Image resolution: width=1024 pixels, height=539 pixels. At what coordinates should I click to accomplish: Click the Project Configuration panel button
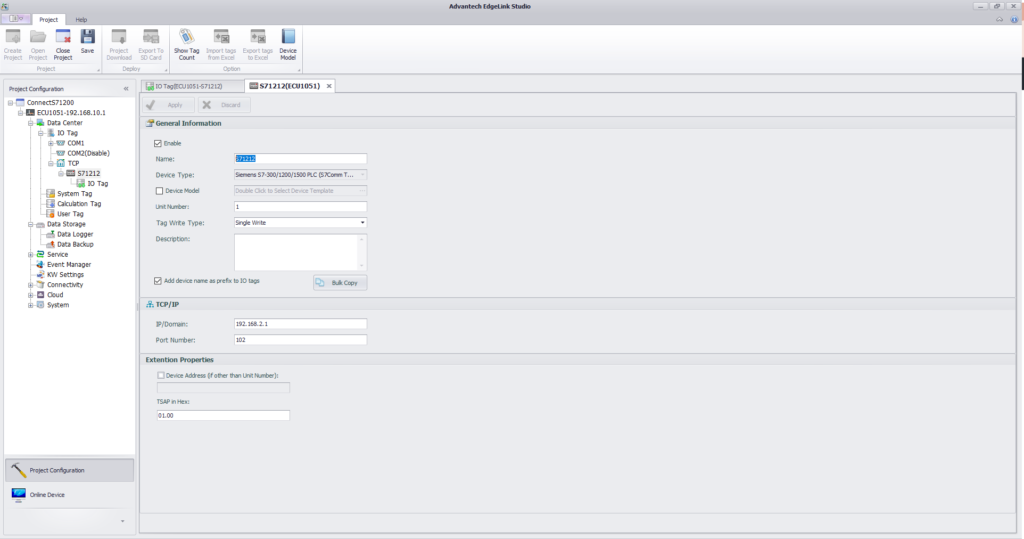pyautogui.click(x=69, y=470)
